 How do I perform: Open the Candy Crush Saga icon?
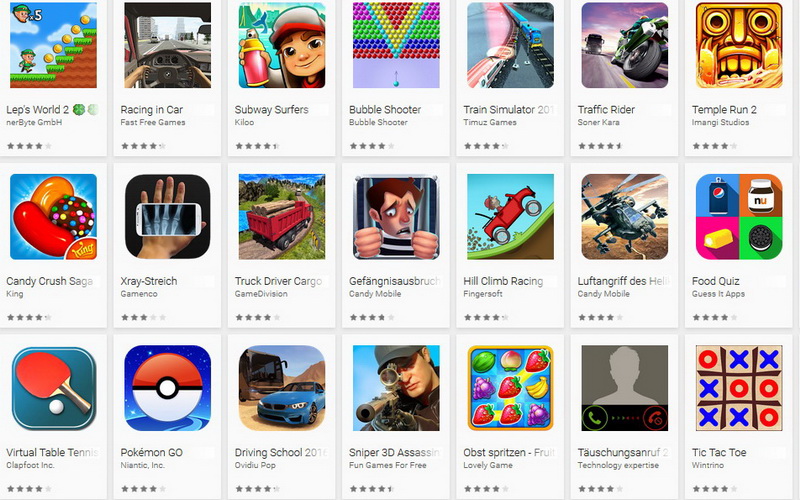pos(53,216)
